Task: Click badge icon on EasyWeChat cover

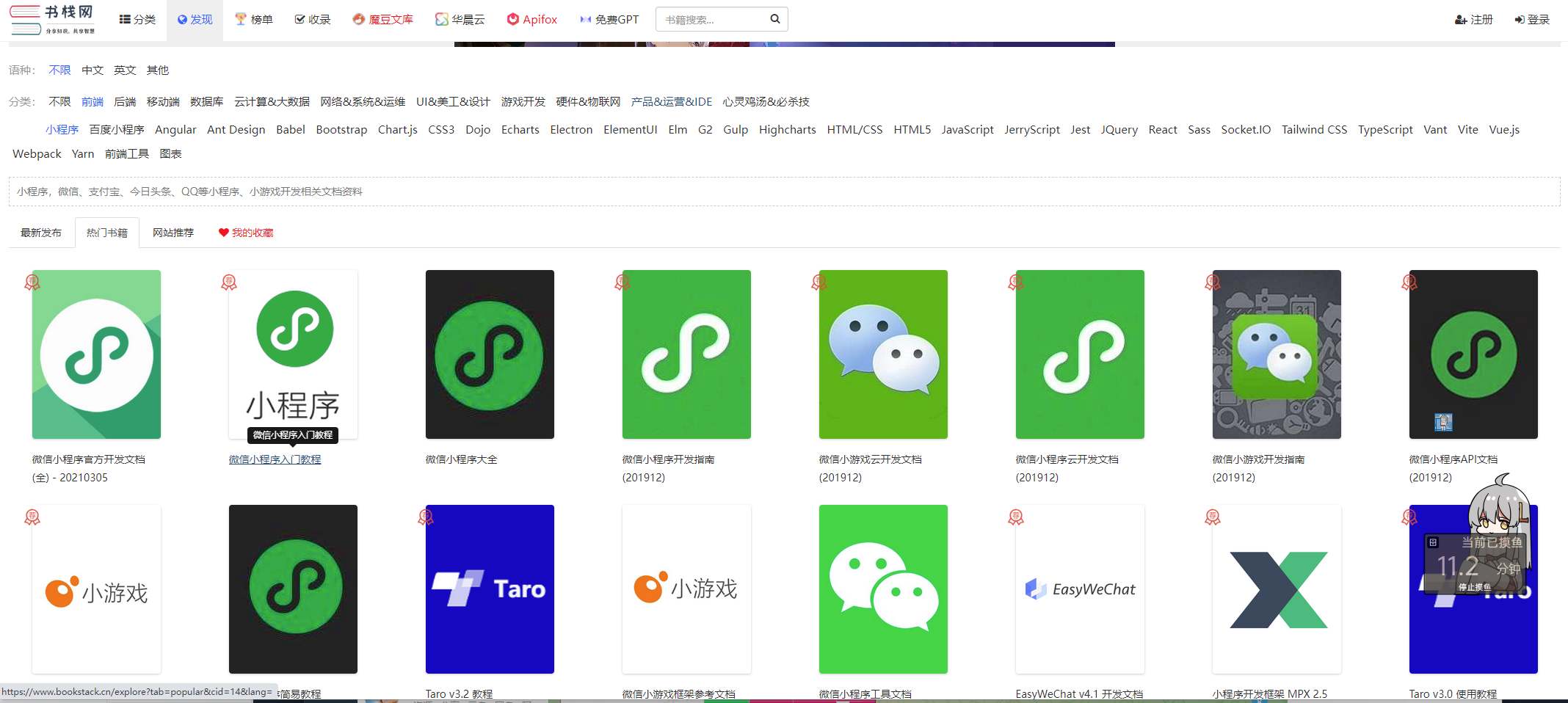Action: click(x=1016, y=517)
